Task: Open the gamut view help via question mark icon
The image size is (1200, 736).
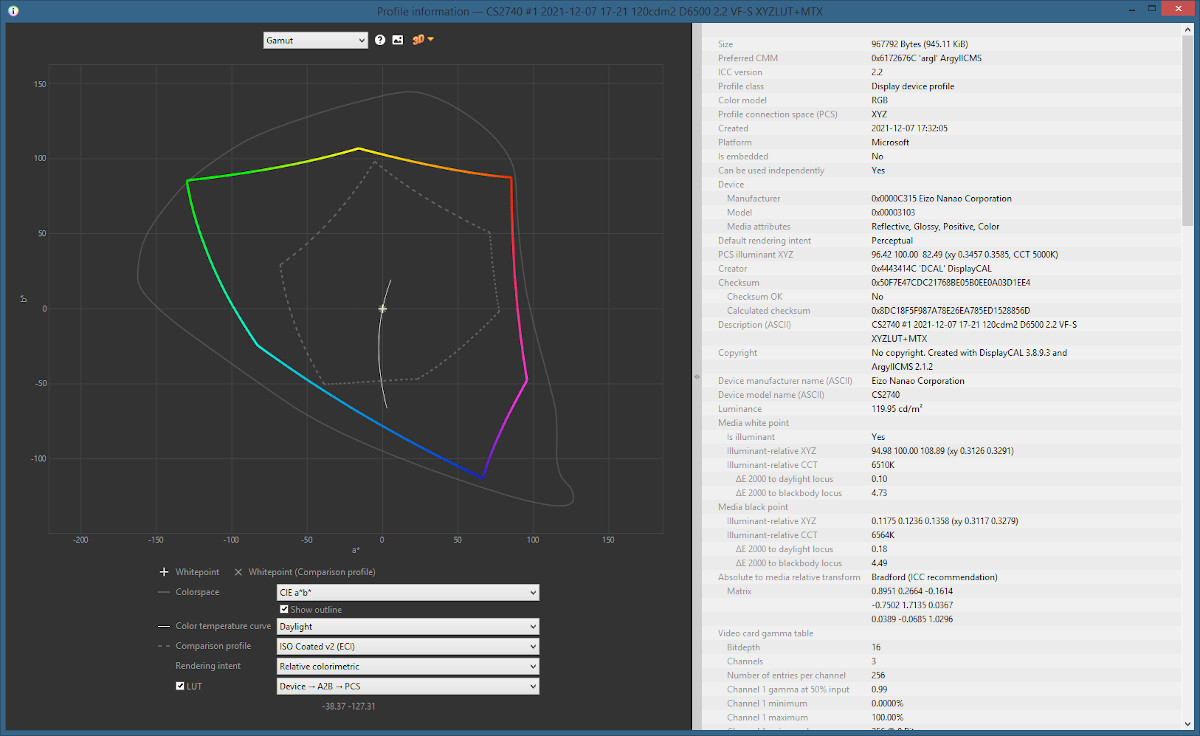Action: [x=379, y=40]
